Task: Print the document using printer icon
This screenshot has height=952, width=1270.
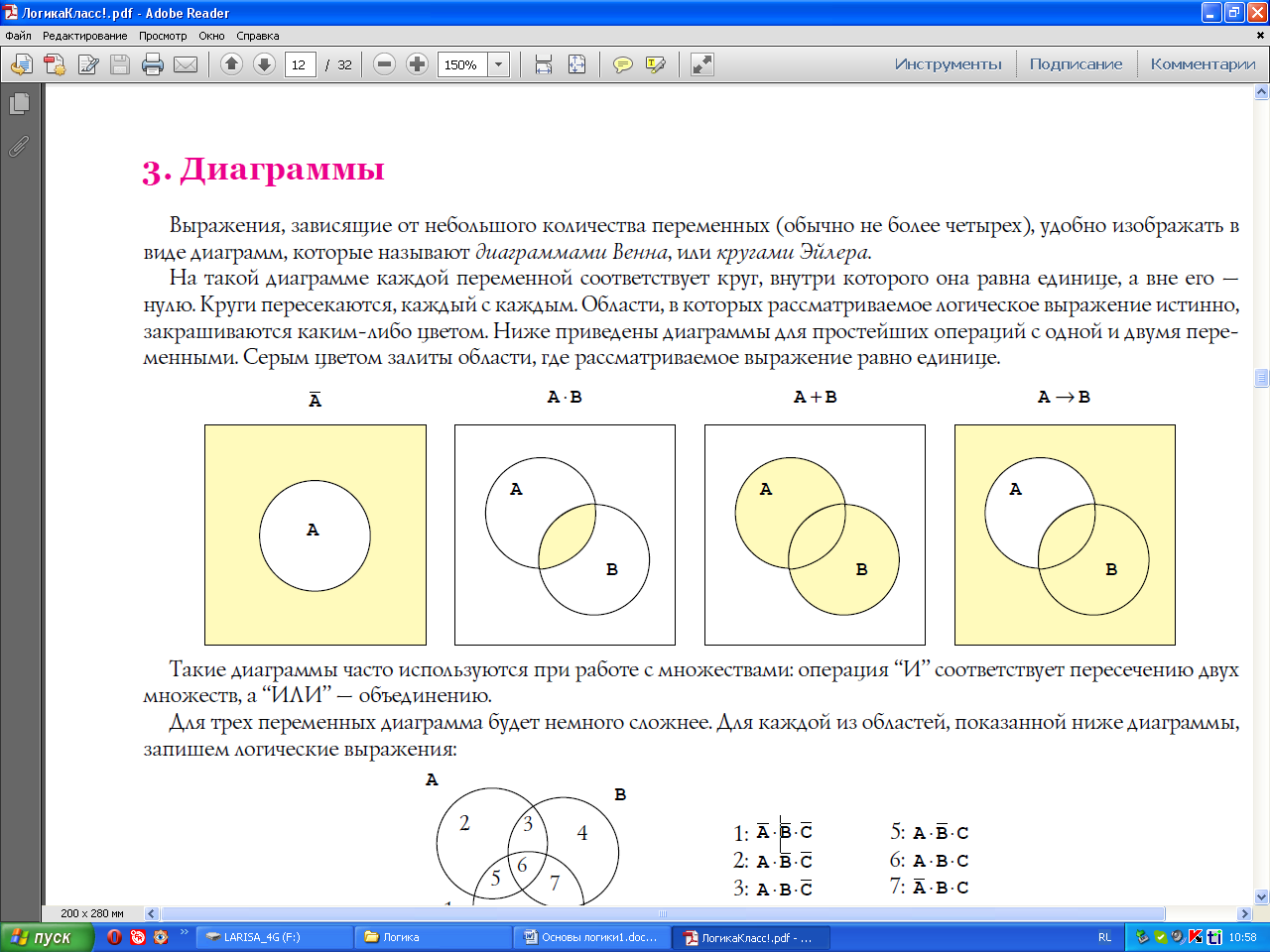Action: point(153,64)
